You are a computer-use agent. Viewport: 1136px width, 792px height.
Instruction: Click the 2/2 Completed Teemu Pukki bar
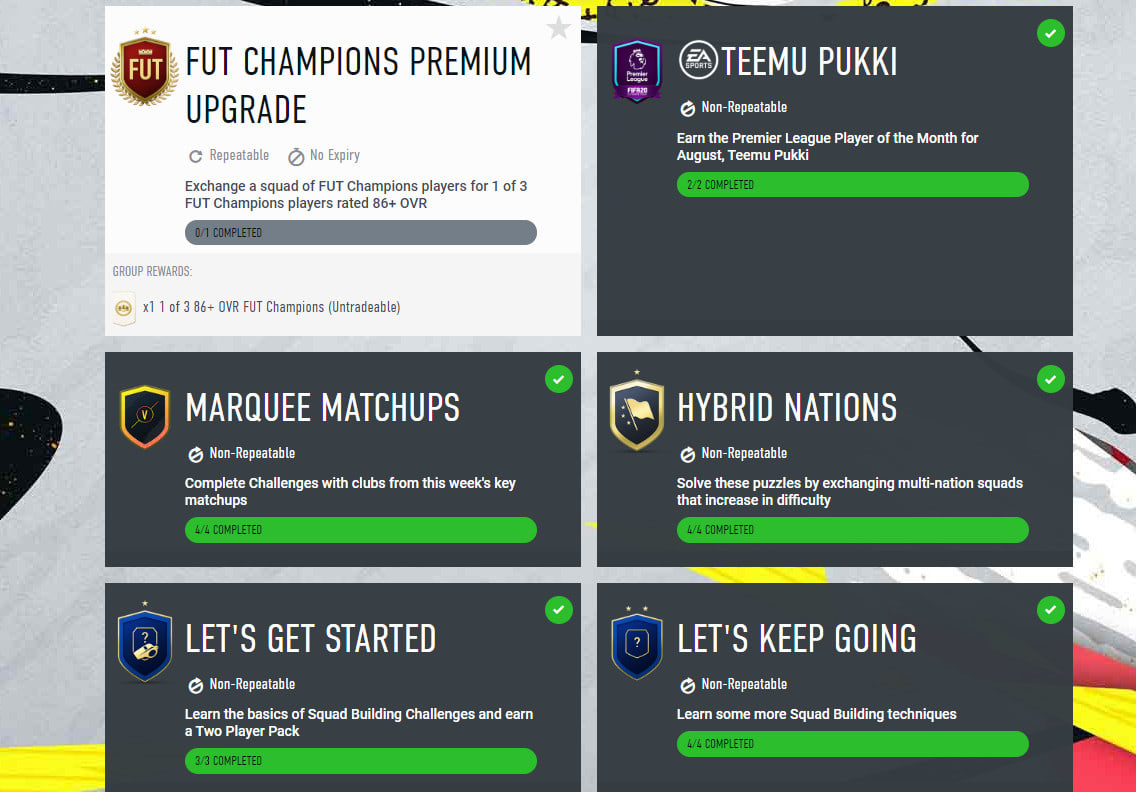pos(853,185)
